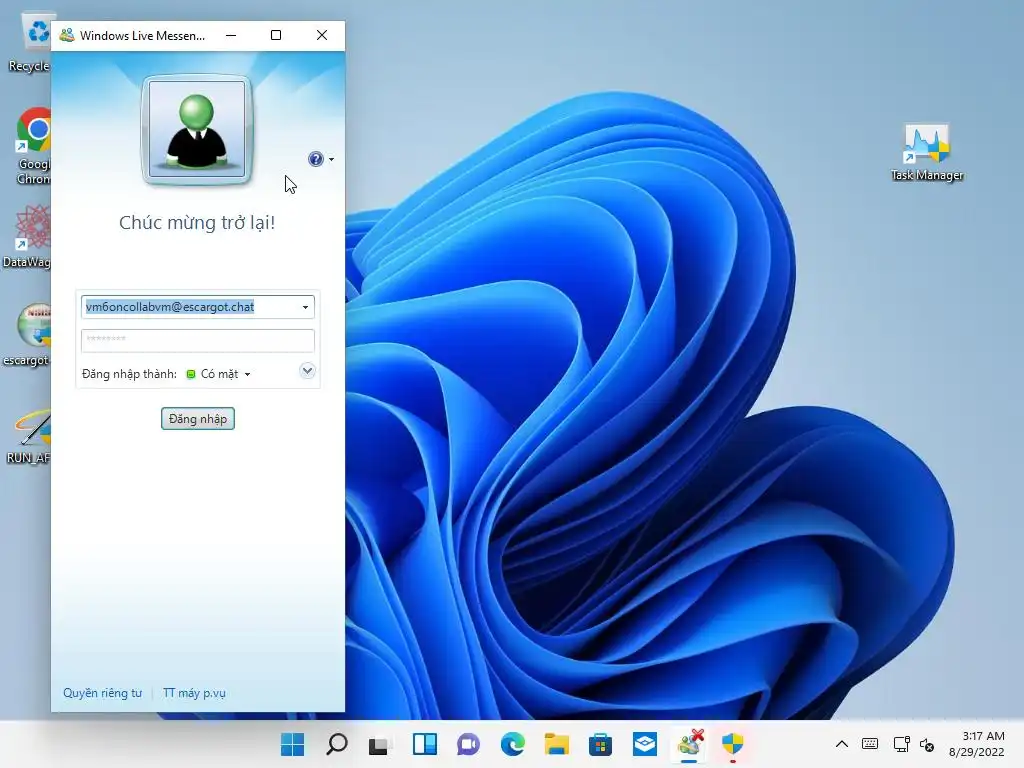The width and height of the screenshot is (1024, 768).
Task: Click 'Đăng nhập thành:' label text
Action: pyautogui.click(x=129, y=374)
